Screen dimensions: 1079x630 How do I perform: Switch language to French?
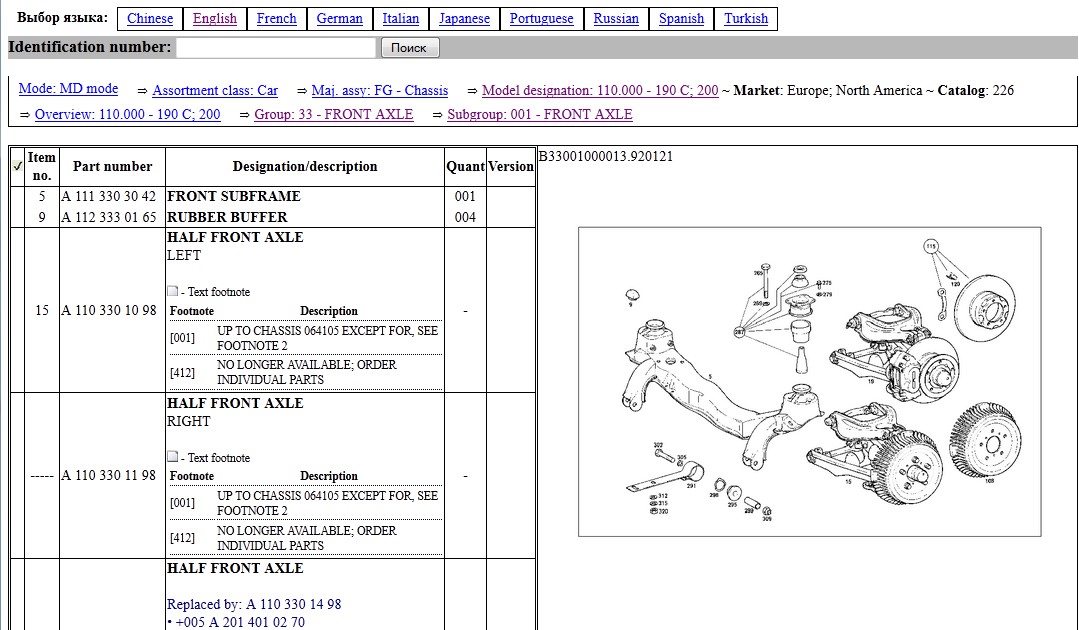point(277,19)
